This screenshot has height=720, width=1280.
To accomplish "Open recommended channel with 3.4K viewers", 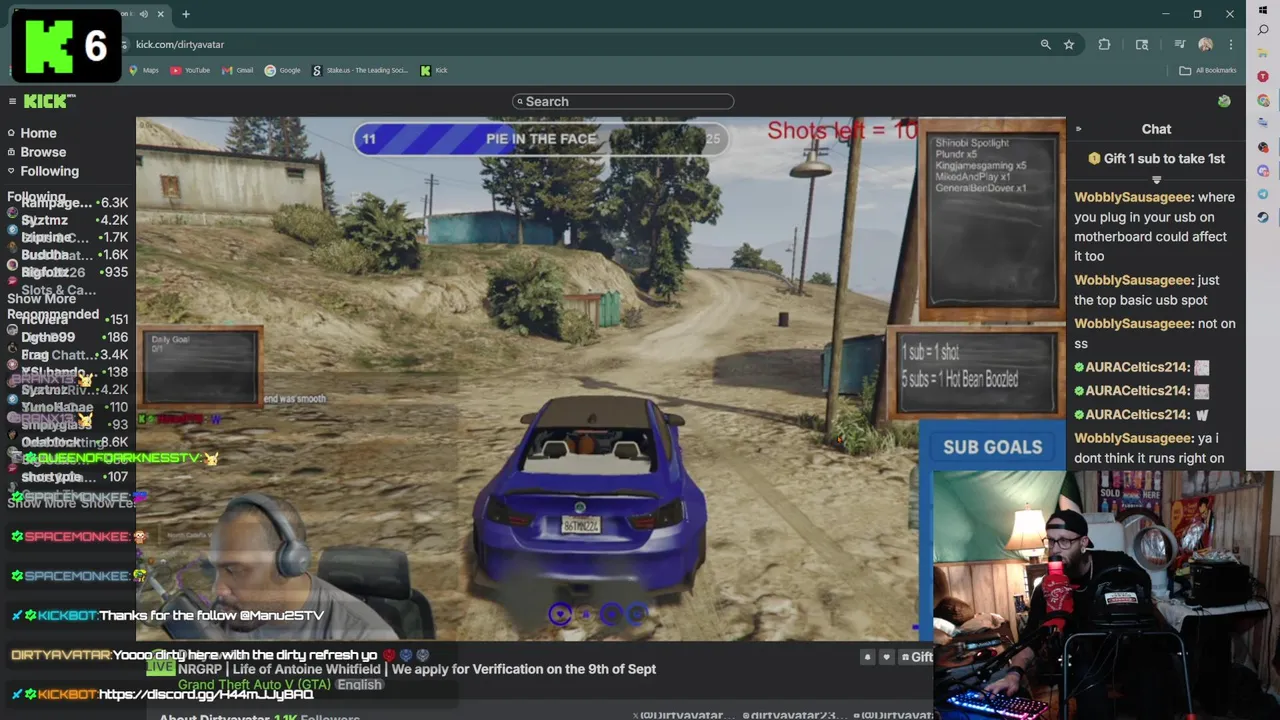I will pyautogui.click(x=68, y=355).
